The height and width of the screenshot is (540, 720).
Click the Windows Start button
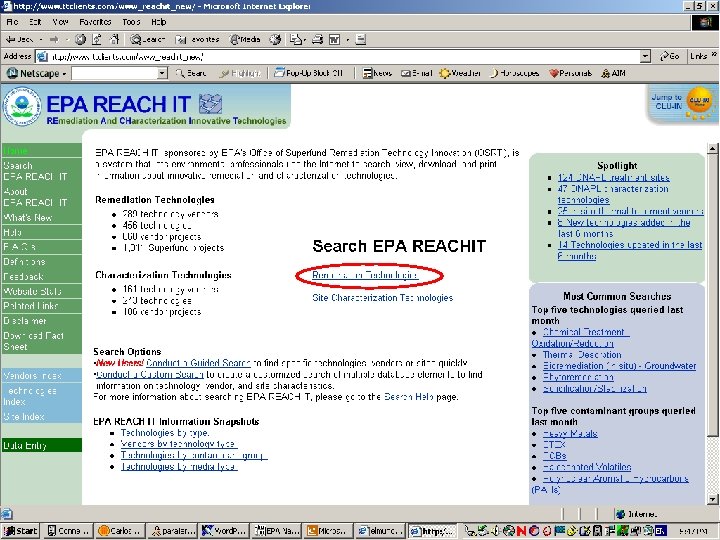coord(20,531)
